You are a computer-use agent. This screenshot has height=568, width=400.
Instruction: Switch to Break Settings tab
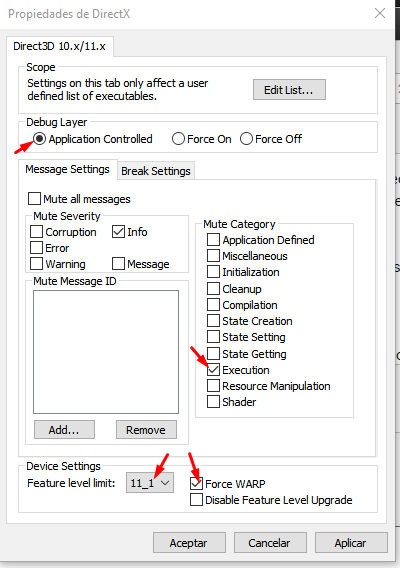(156, 171)
